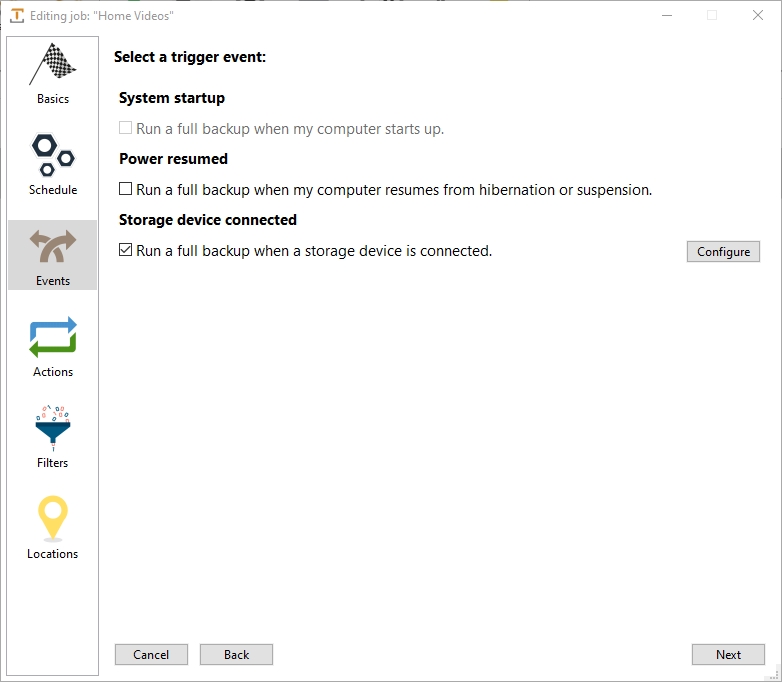Enable backup on system startup checkbox
Image resolution: width=782 pixels, height=682 pixels.
click(x=125, y=128)
